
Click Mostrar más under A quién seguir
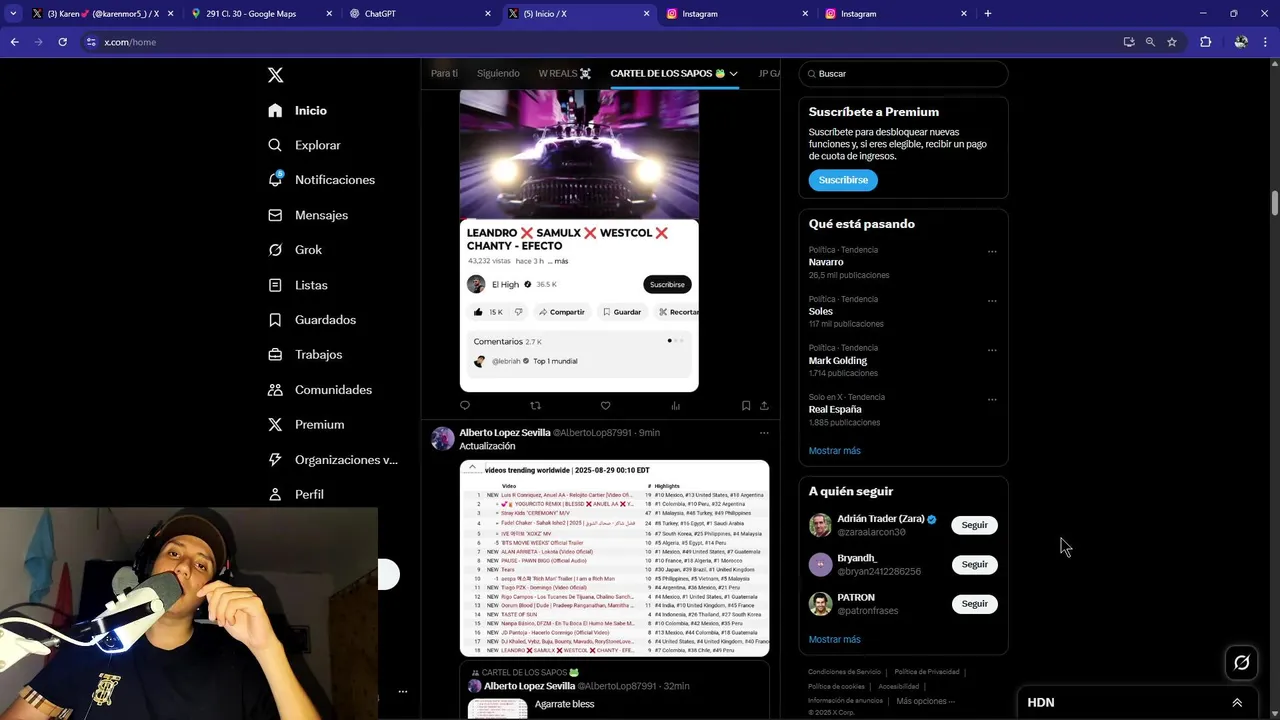[x=834, y=639]
